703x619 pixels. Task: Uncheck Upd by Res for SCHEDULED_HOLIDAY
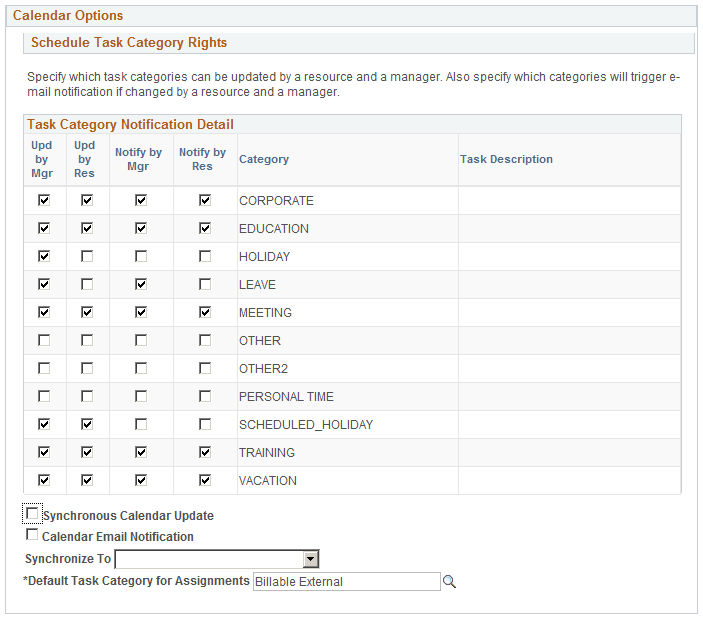[87, 424]
